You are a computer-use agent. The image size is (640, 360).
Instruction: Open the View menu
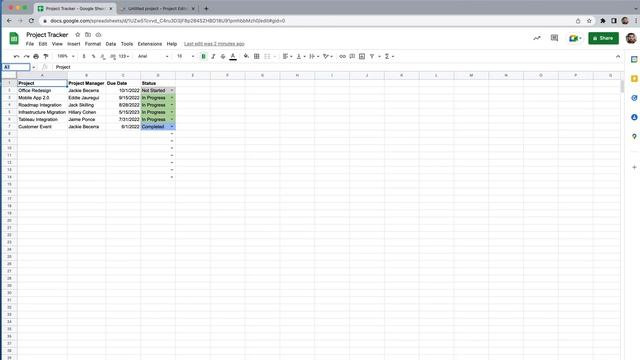[57, 44]
